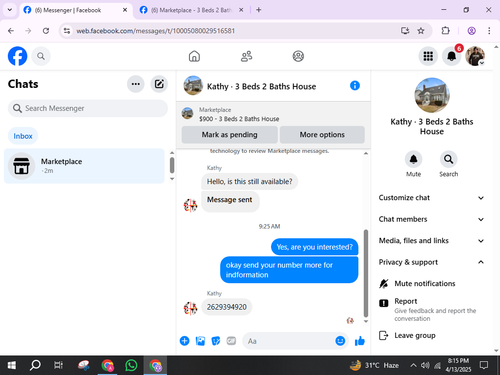Image resolution: width=500 pixels, height=375 pixels.
Task: Select the Inbox filter tab
Action: click(x=23, y=136)
